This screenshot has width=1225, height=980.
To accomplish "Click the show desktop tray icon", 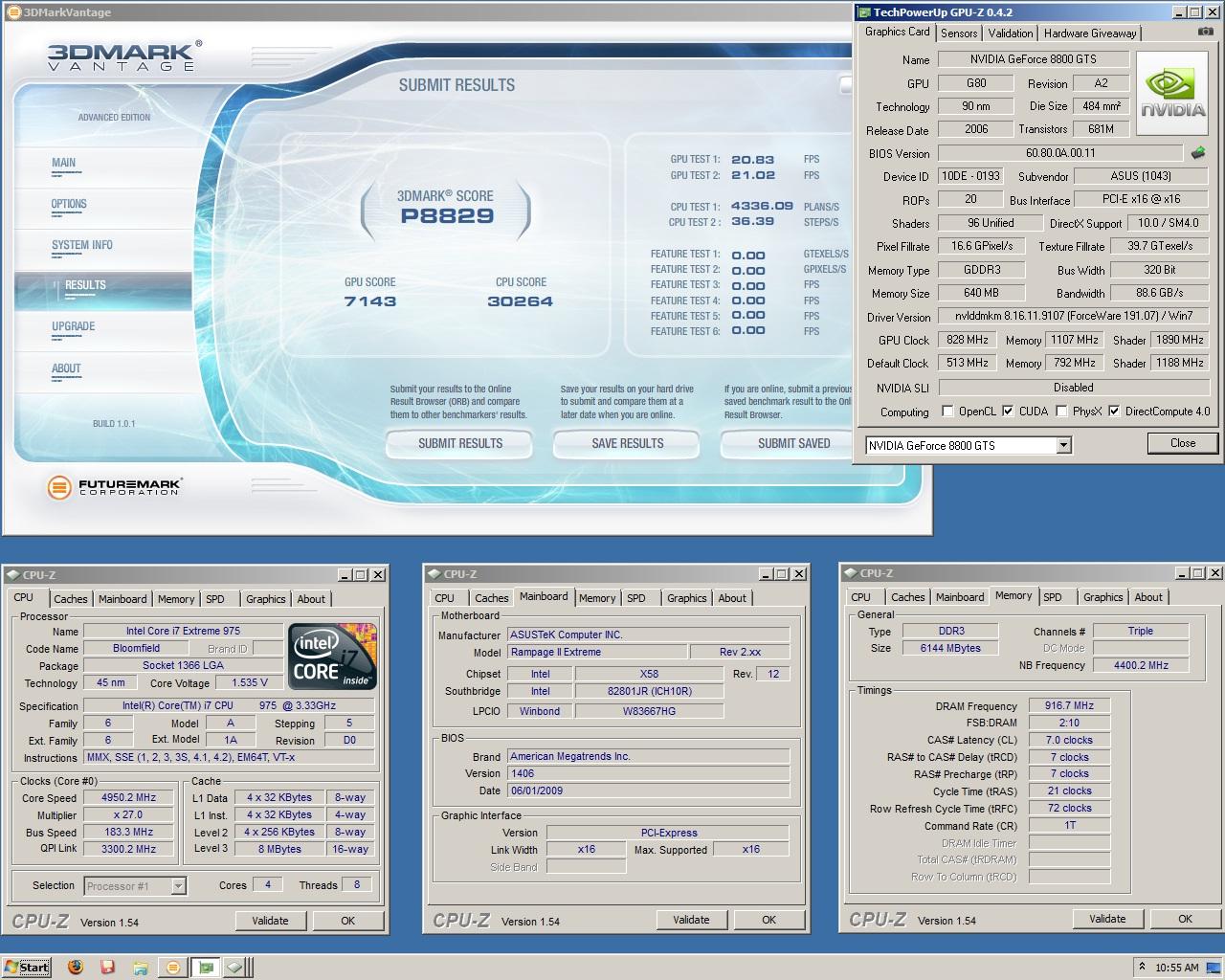I will pyautogui.click(x=1212, y=967).
